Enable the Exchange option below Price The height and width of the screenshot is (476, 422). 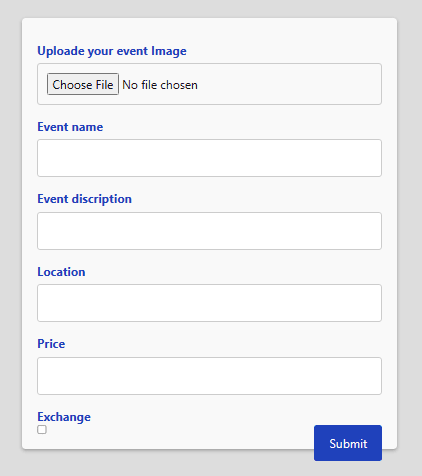(42, 430)
